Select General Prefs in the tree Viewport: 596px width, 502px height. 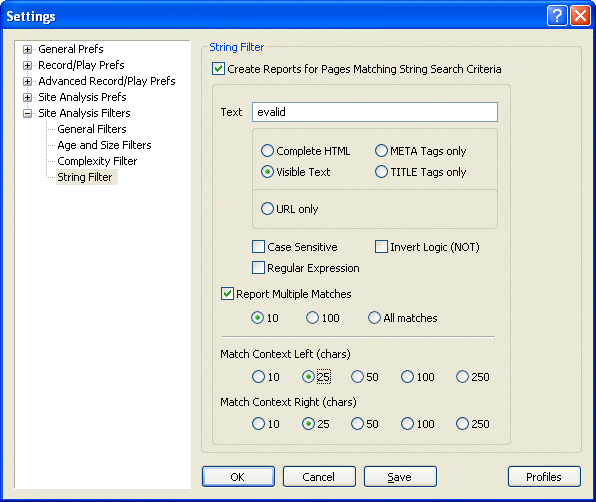pos(71,49)
